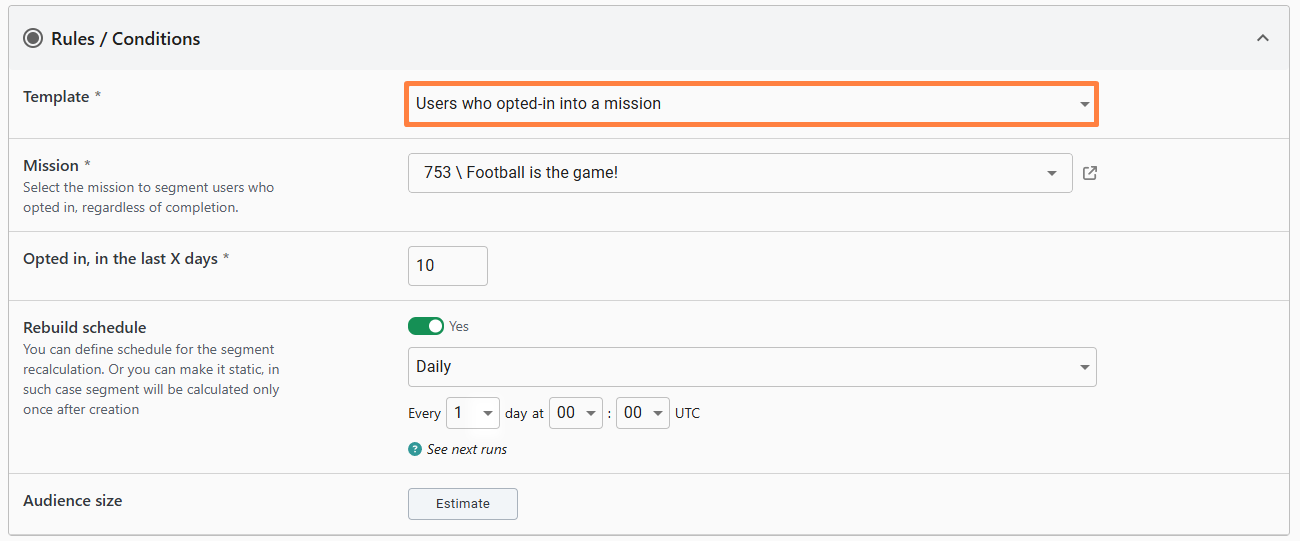Click the 'Rules / Conditions' section title

125,39
